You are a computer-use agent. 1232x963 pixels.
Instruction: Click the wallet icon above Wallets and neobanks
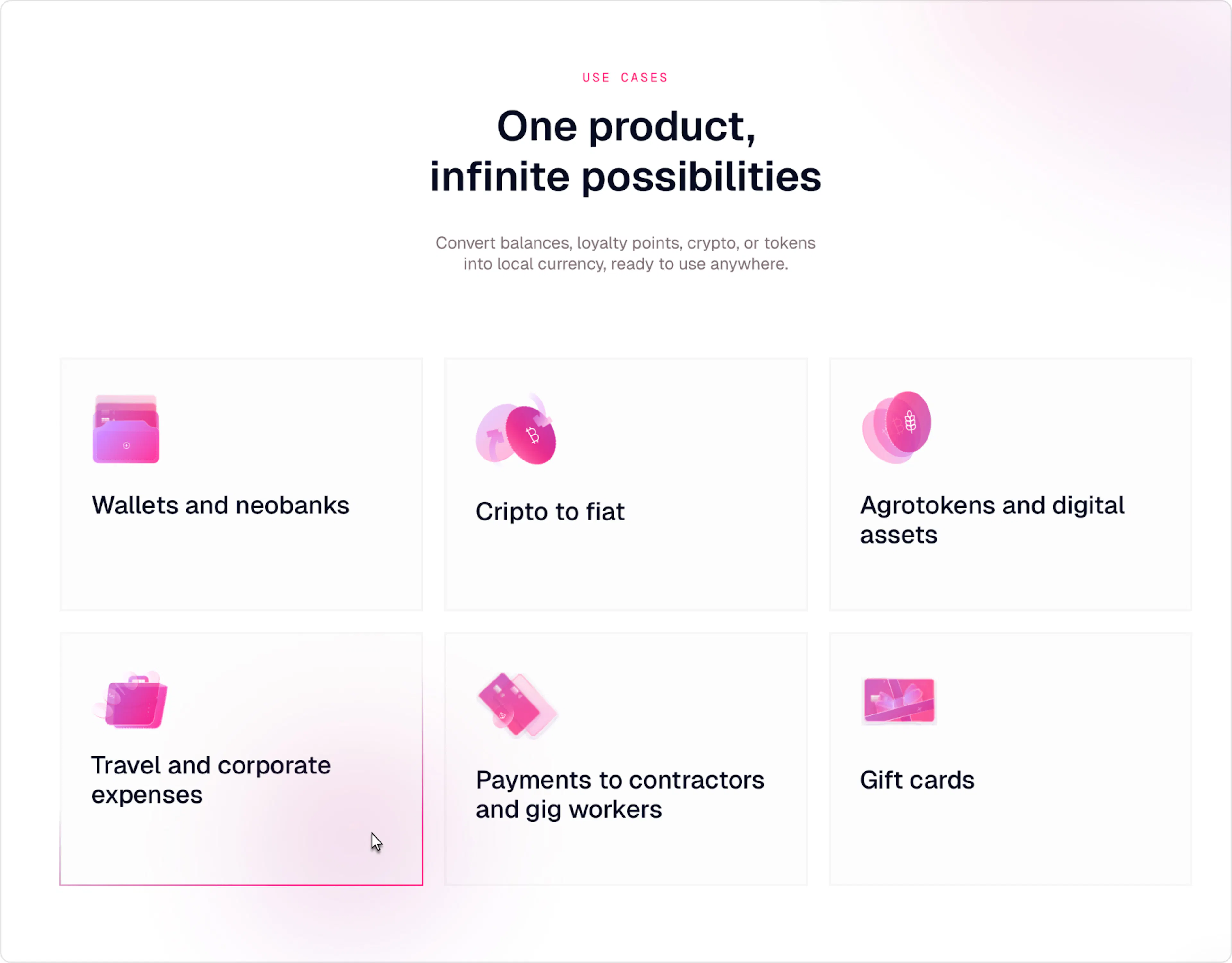tap(126, 430)
